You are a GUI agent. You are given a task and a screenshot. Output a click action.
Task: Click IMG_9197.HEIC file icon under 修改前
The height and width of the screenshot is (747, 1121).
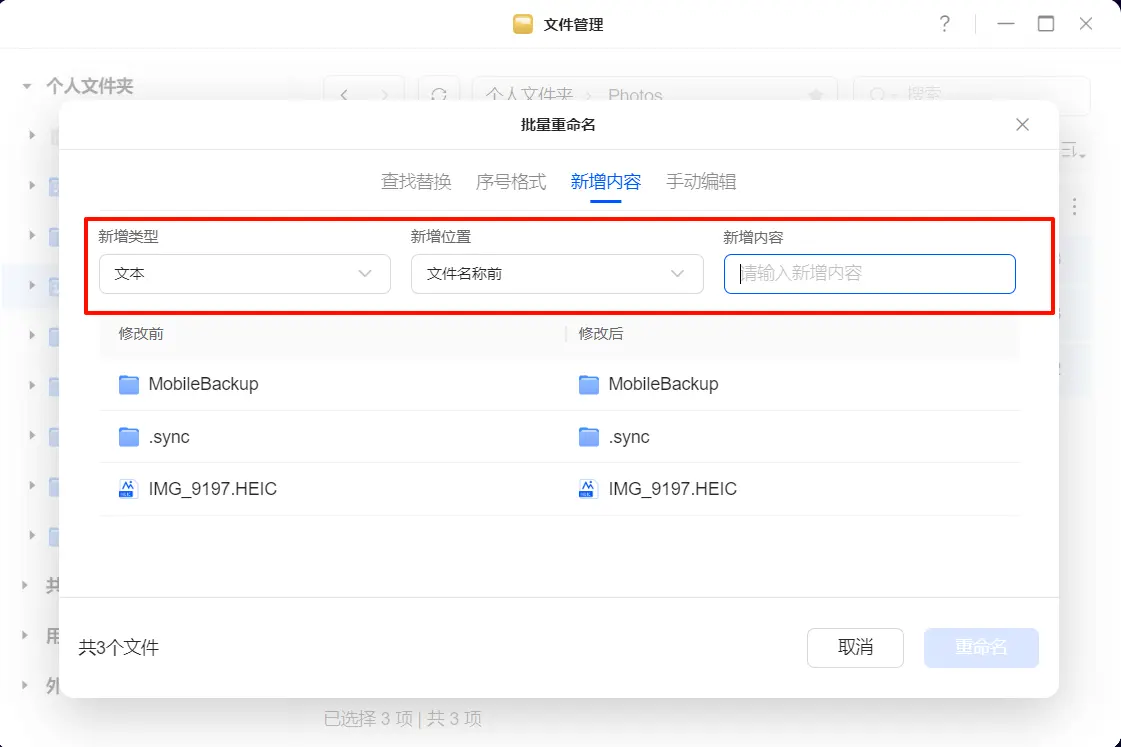[129, 489]
